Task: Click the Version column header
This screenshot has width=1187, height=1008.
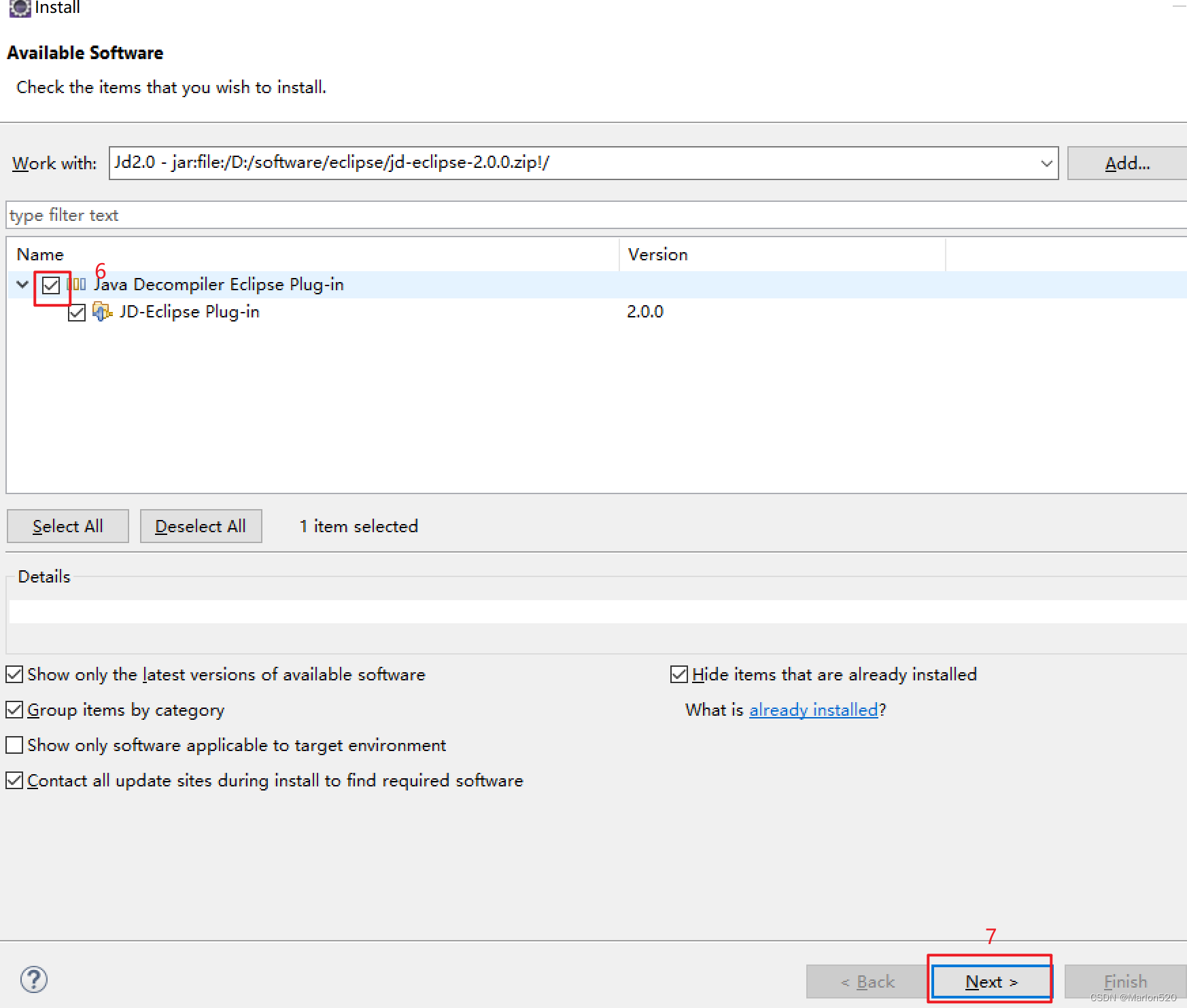Action: 782,254
